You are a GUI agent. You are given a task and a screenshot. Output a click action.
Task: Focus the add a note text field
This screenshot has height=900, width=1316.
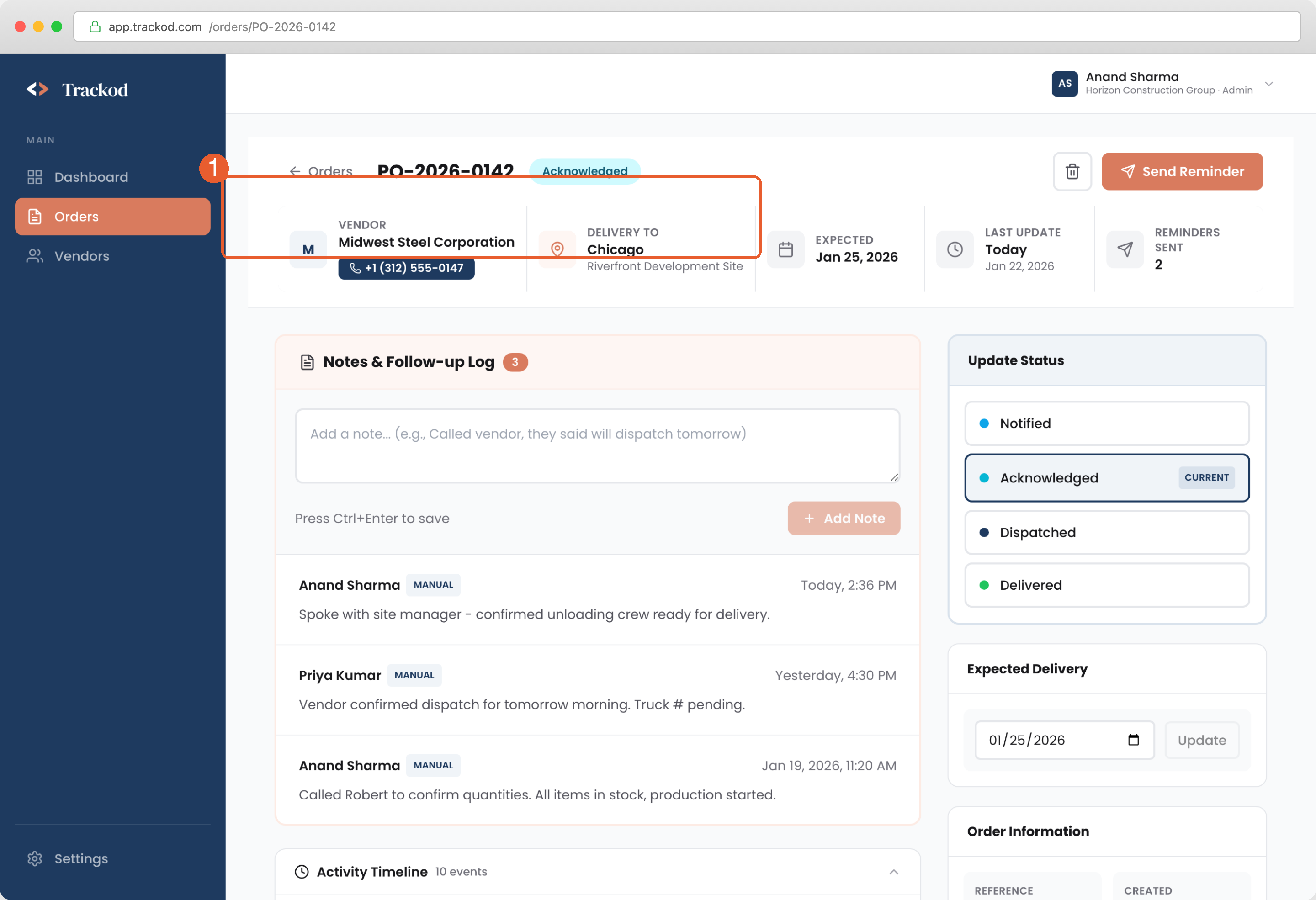597,445
